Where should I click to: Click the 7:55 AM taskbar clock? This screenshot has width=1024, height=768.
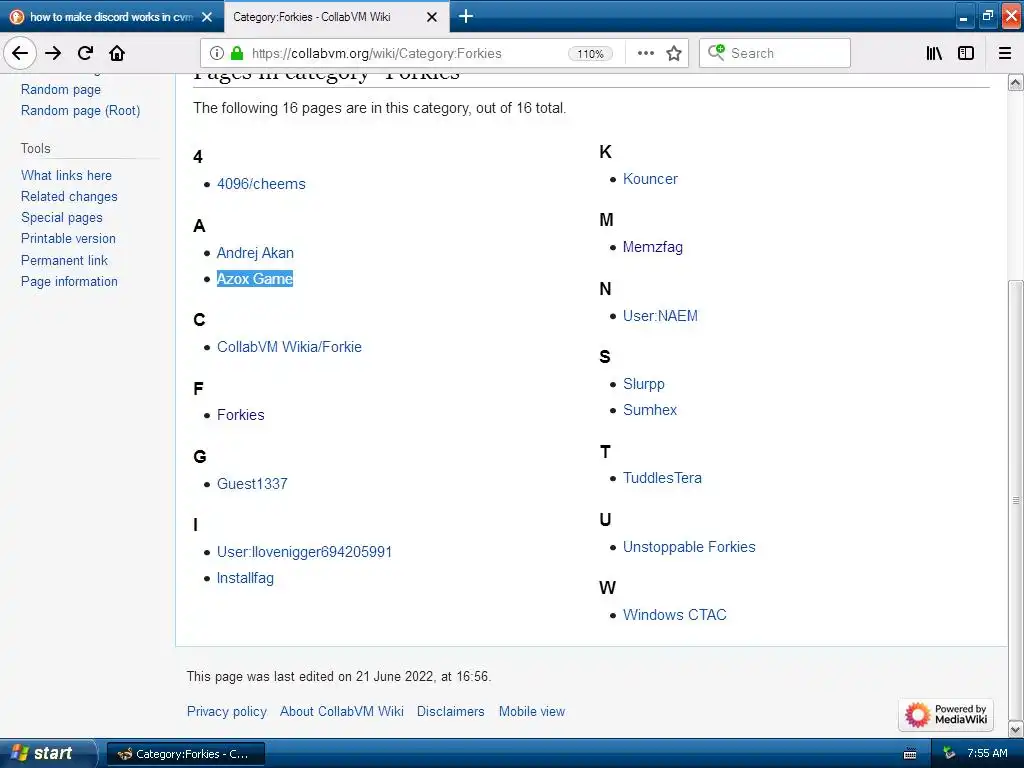tap(987, 754)
